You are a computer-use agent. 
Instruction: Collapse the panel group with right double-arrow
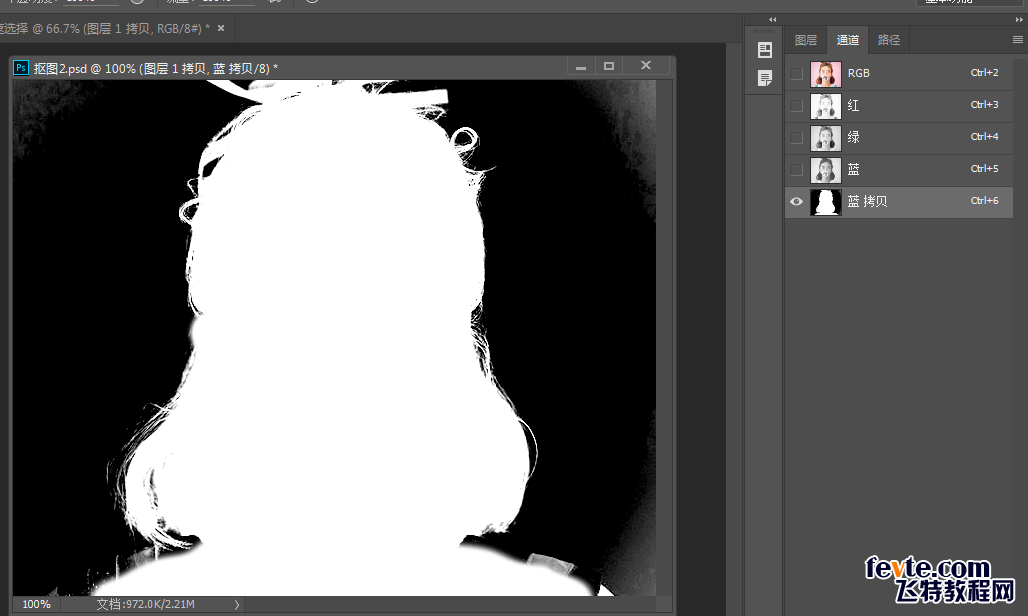click(1019, 20)
